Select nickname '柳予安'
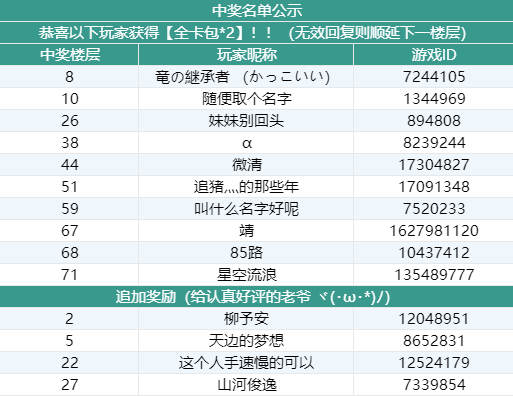The height and width of the screenshot is (396, 513). pyautogui.click(x=246, y=319)
